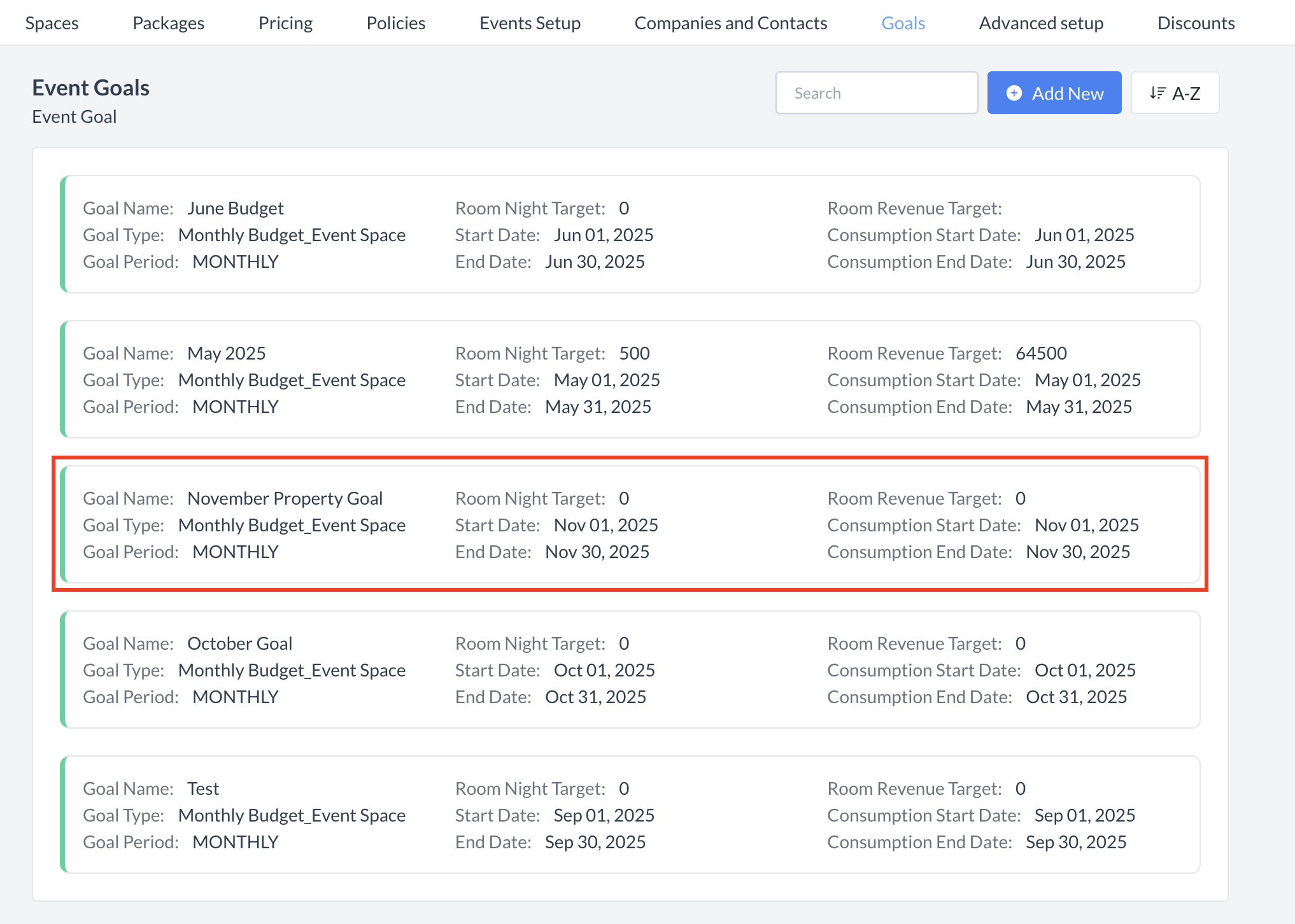Viewport: 1295px width, 924px height.
Task: Select the October Goal card
Action: point(630,669)
